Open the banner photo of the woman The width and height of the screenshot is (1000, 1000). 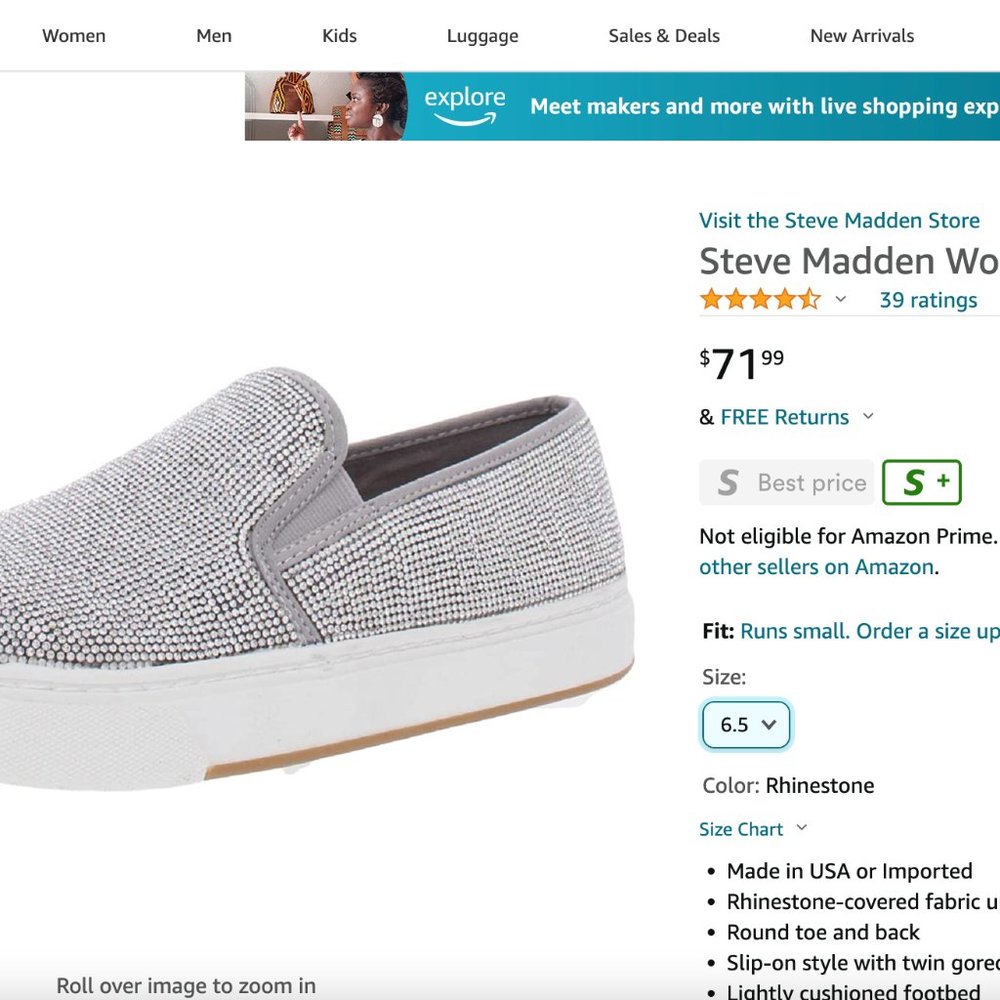(325, 106)
